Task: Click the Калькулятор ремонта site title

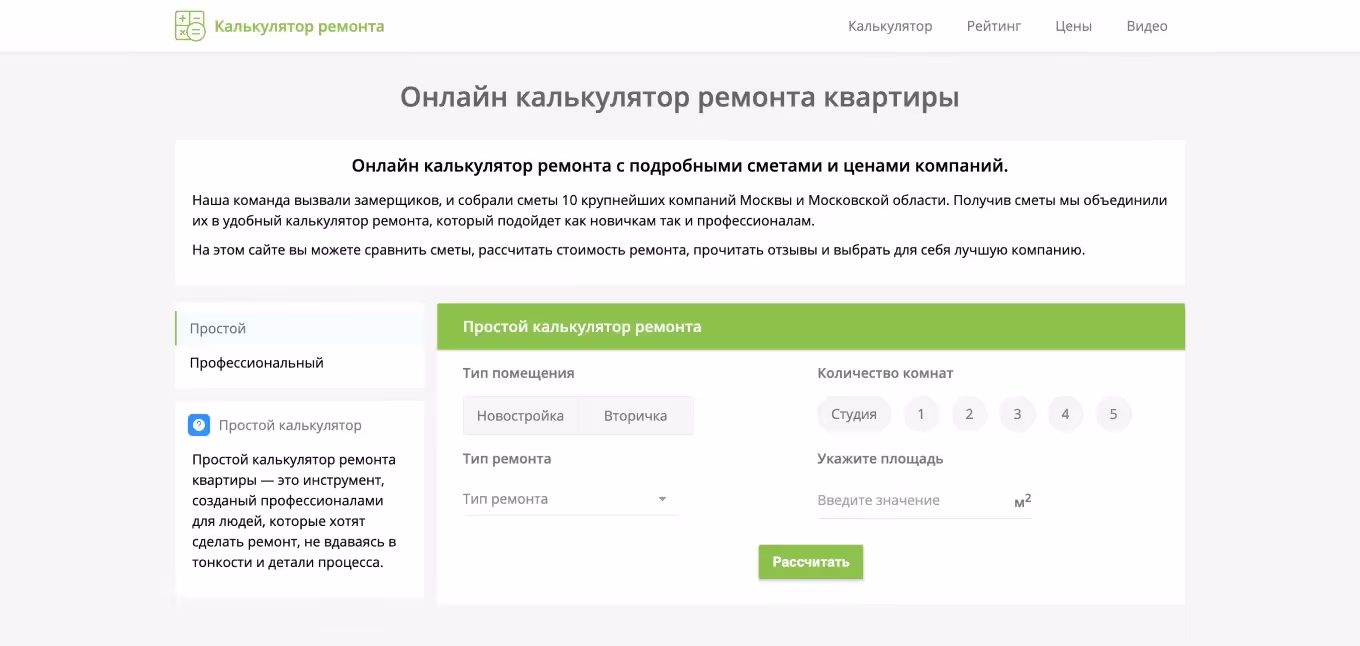Action: click(x=299, y=26)
